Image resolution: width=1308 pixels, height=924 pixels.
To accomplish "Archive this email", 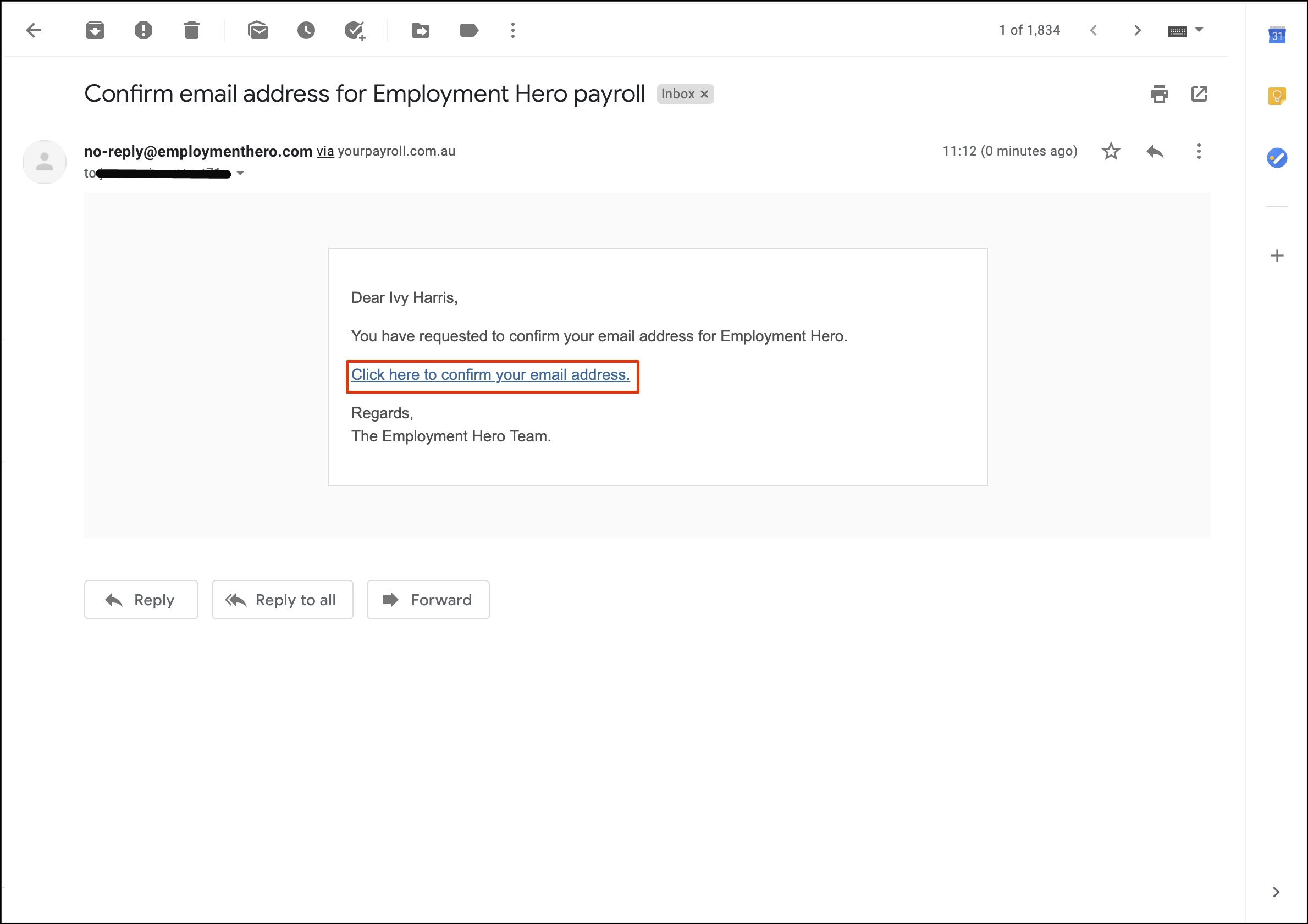I will coord(95,30).
